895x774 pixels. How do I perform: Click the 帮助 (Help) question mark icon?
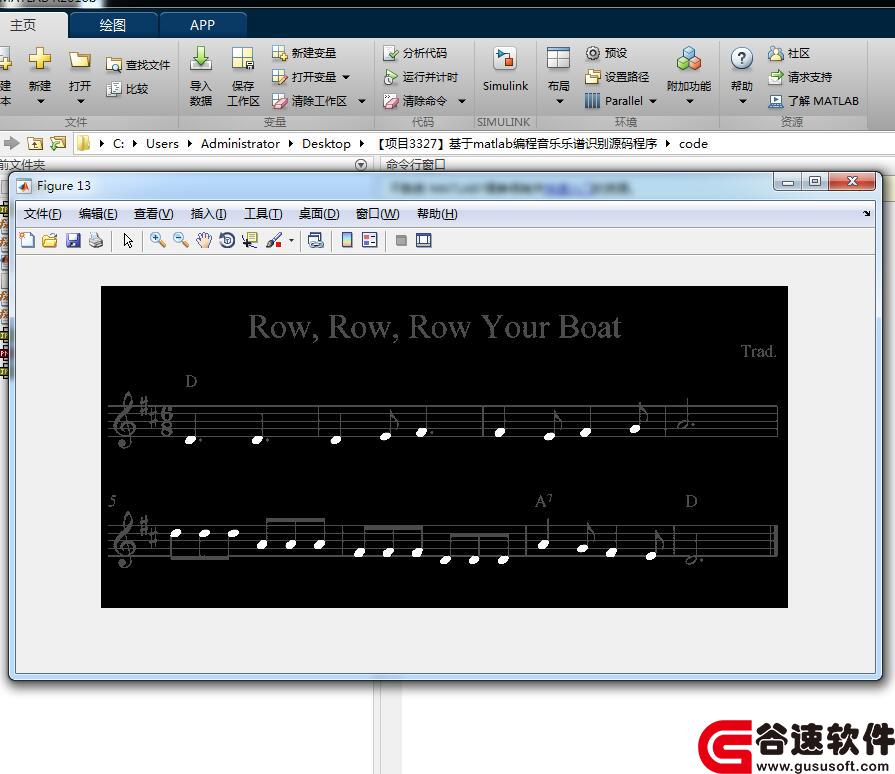[x=741, y=58]
